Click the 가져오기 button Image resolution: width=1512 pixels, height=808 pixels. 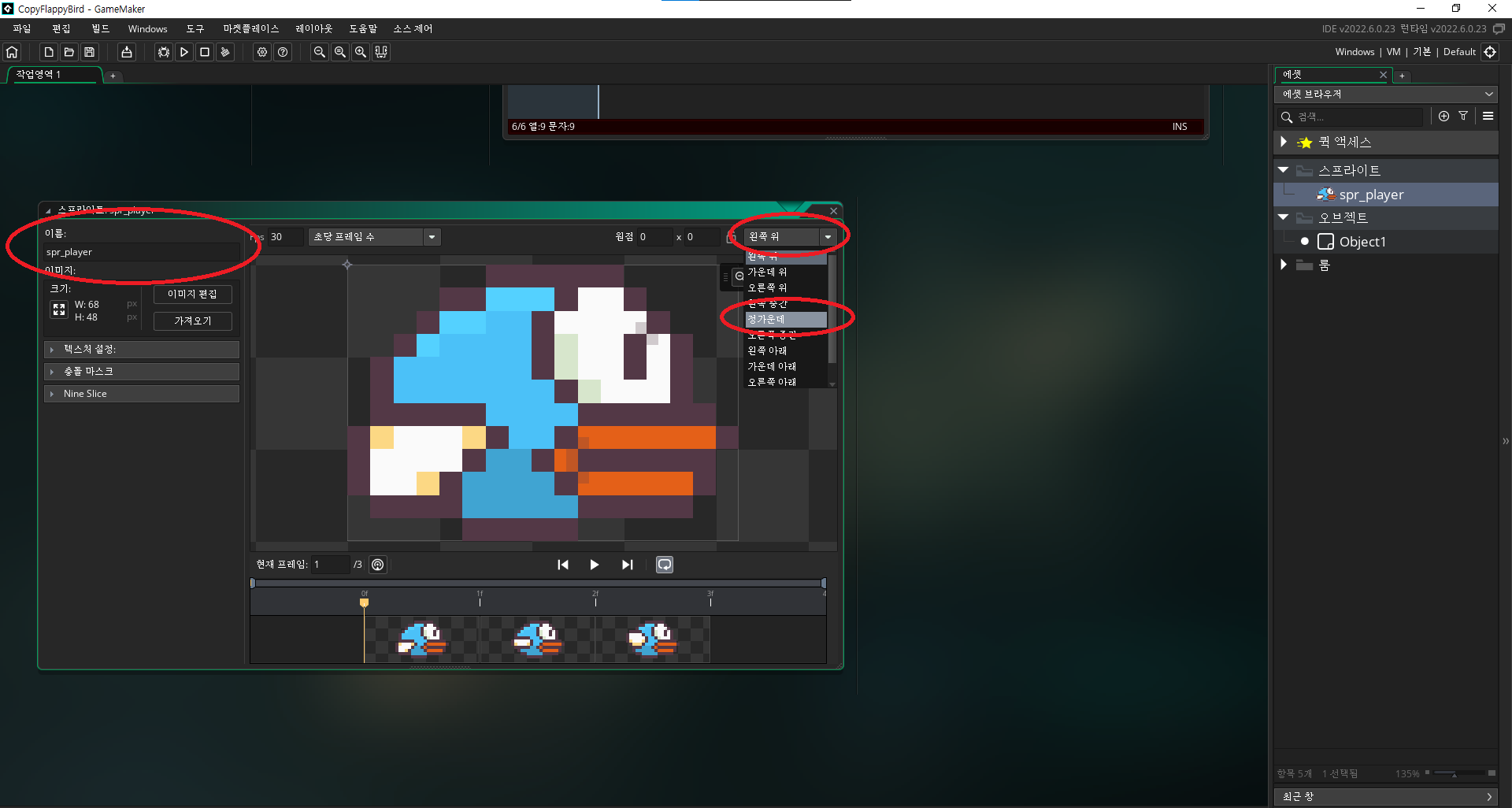192,321
